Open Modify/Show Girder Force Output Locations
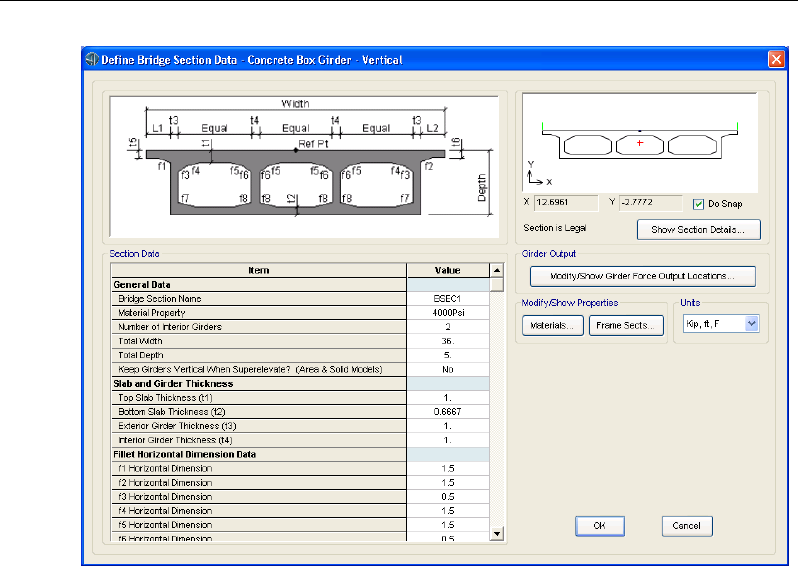Screen dimensions: 798x566 642,276
